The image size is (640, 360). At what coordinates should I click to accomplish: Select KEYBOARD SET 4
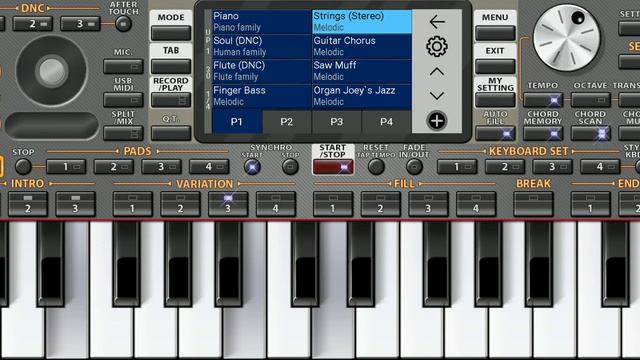(600, 167)
